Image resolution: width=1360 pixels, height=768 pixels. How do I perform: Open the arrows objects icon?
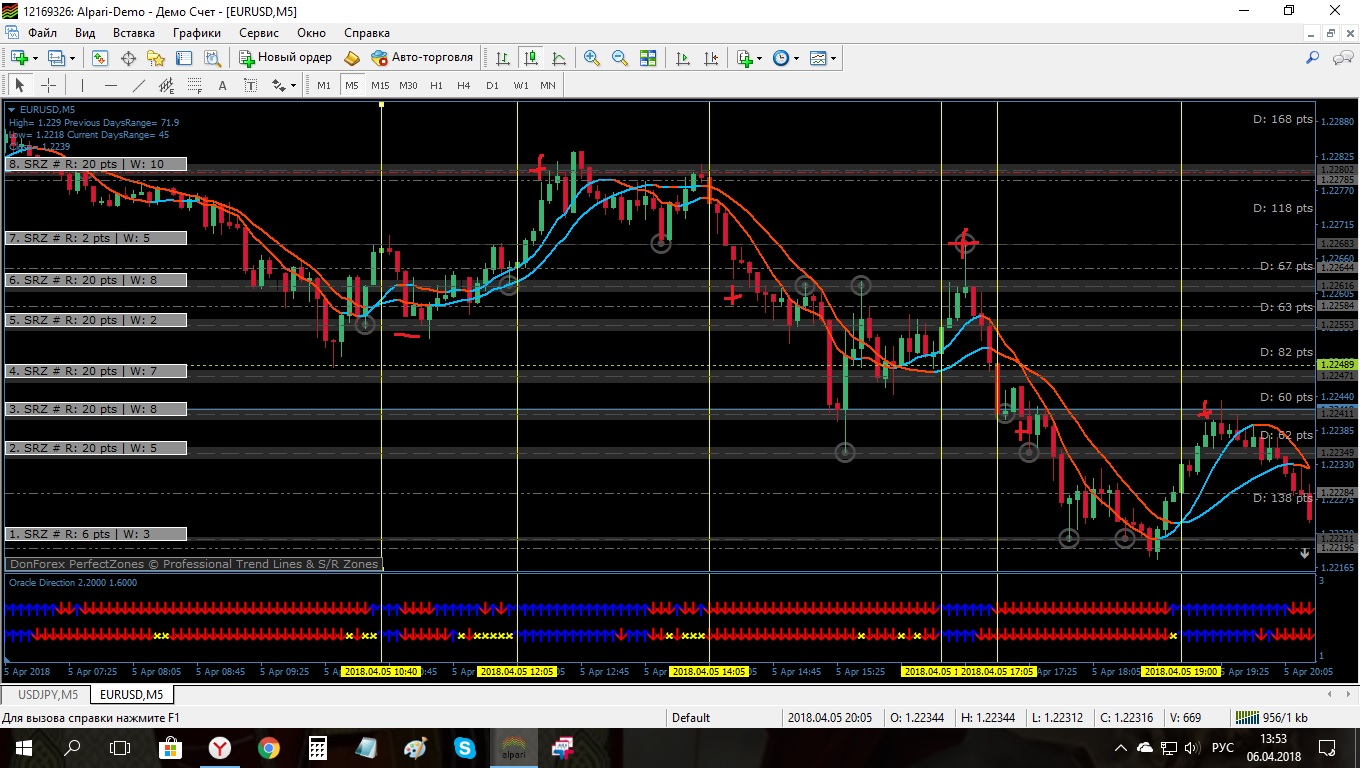pos(279,85)
